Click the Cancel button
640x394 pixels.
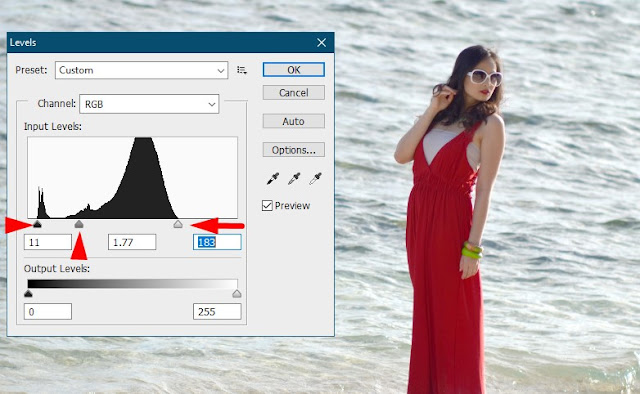(x=294, y=93)
